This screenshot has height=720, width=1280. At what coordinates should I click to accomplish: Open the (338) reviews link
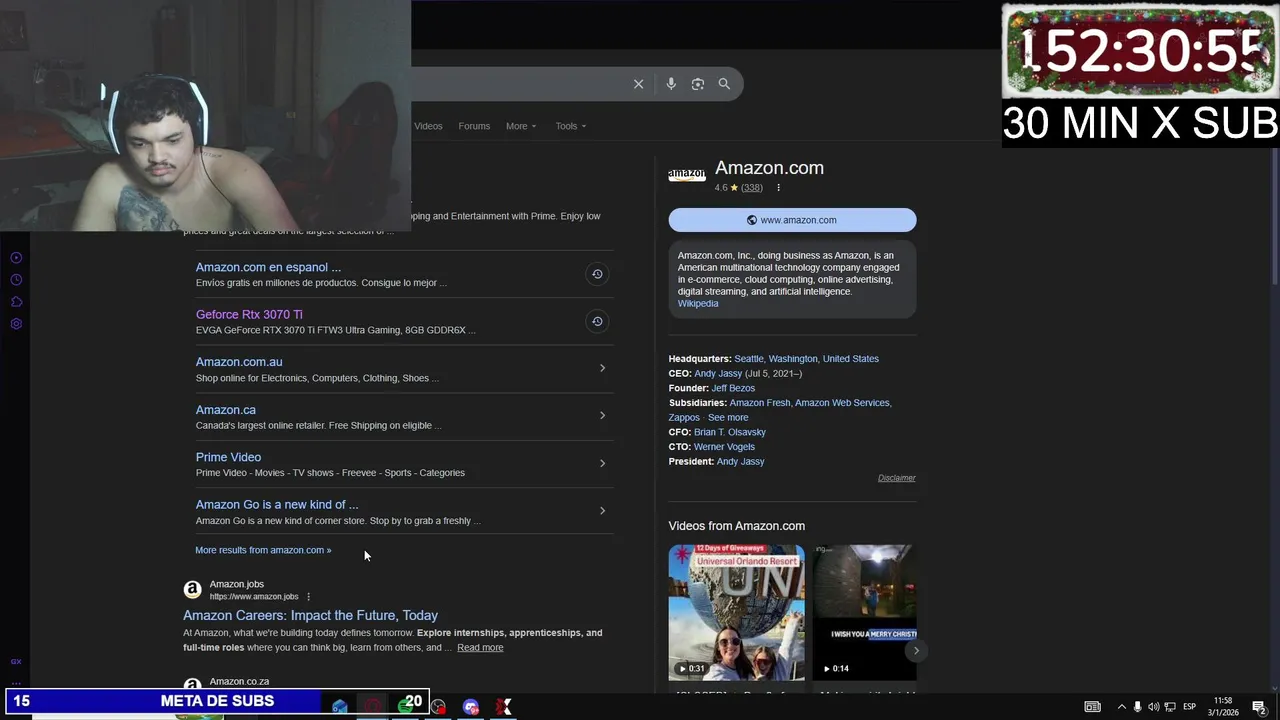tap(751, 188)
